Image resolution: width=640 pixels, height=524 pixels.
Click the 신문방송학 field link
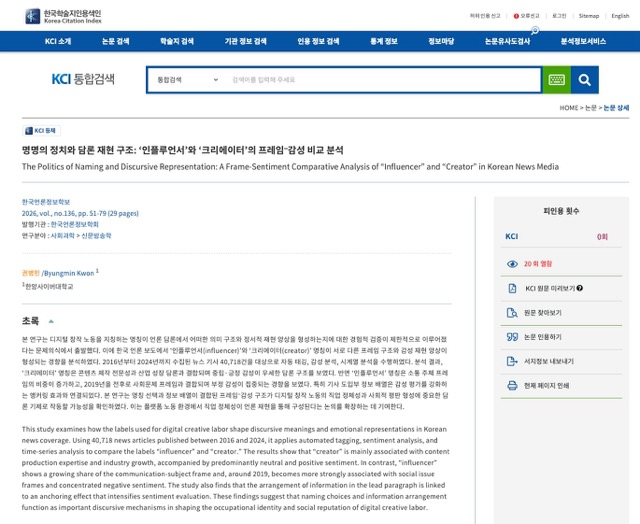[96, 236]
